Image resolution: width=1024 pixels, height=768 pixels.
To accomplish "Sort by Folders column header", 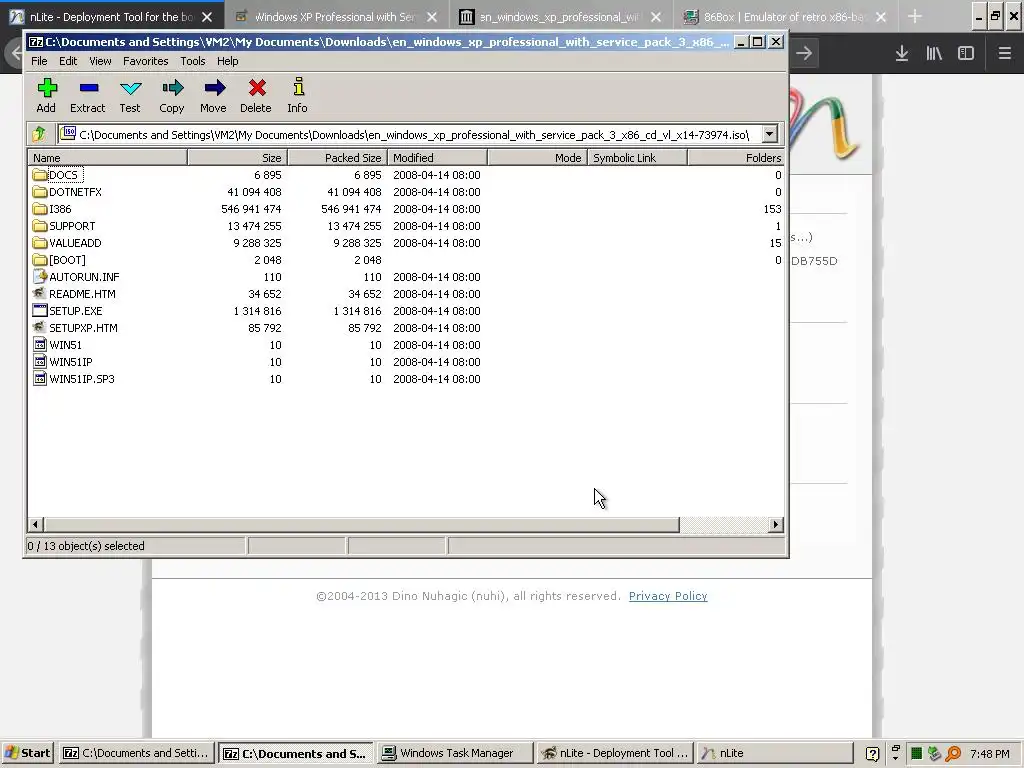I will tap(735, 158).
